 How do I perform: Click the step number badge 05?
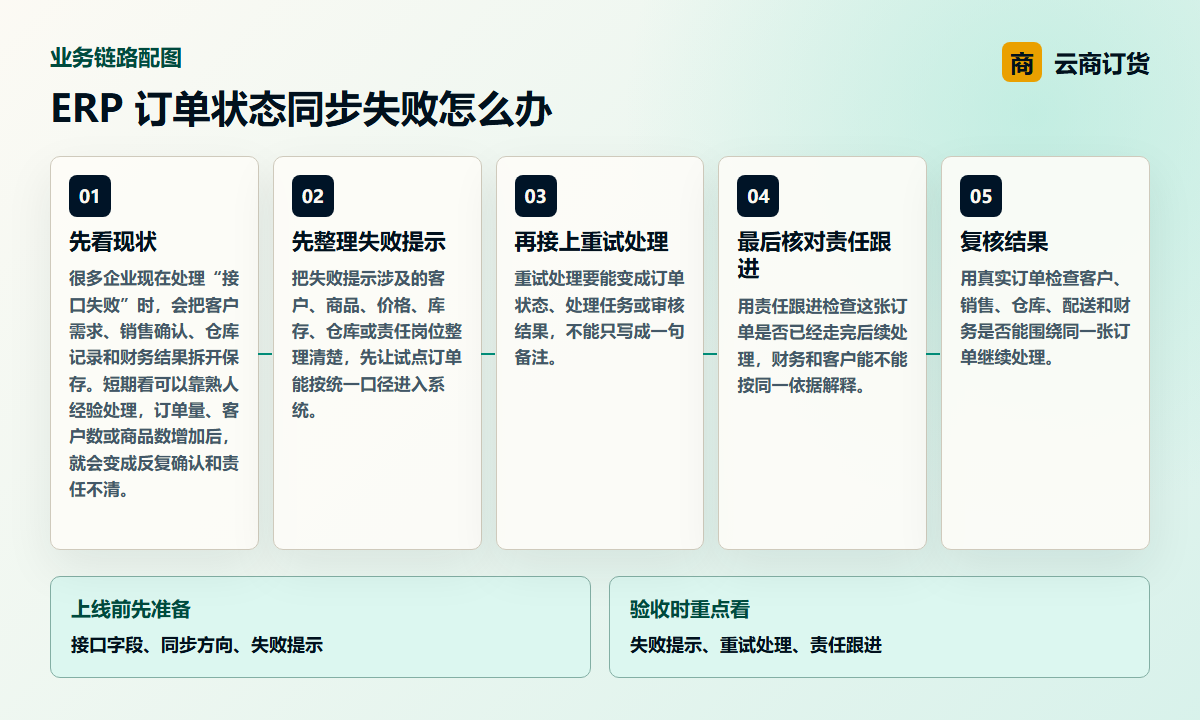[981, 196]
